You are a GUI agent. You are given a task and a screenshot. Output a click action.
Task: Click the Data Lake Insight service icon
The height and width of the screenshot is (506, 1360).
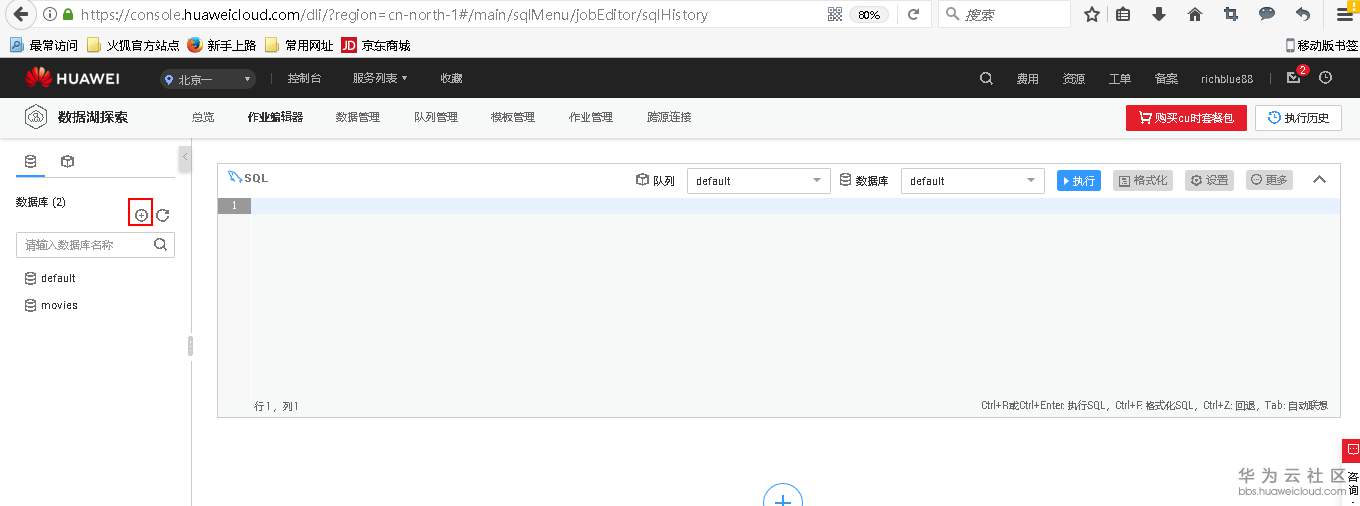click(x=36, y=117)
